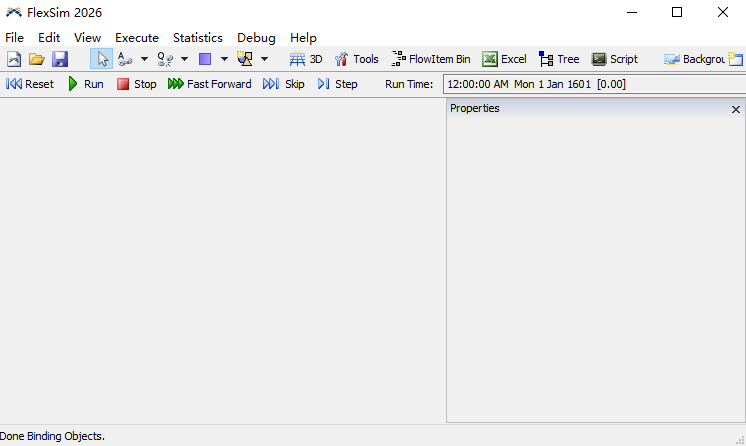Skip to the next event time
746x446 pixels.
tap(284, 84)
